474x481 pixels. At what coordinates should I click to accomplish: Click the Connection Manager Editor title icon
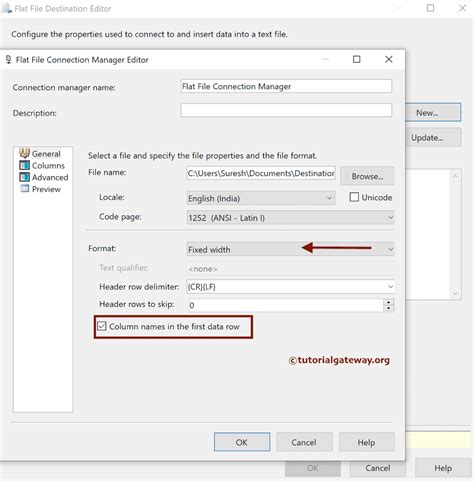9,60
